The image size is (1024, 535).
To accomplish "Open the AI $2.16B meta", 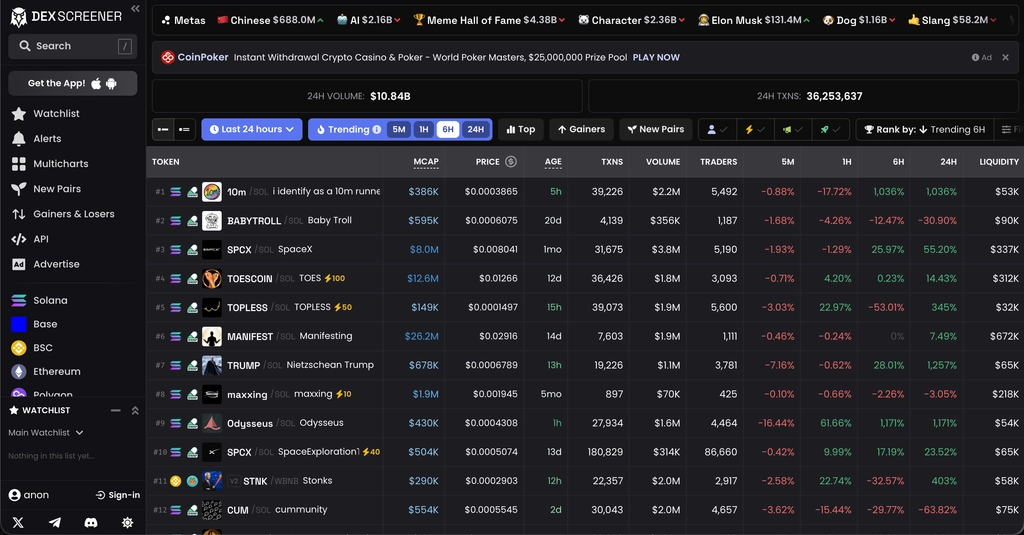I will click(368, 20).
